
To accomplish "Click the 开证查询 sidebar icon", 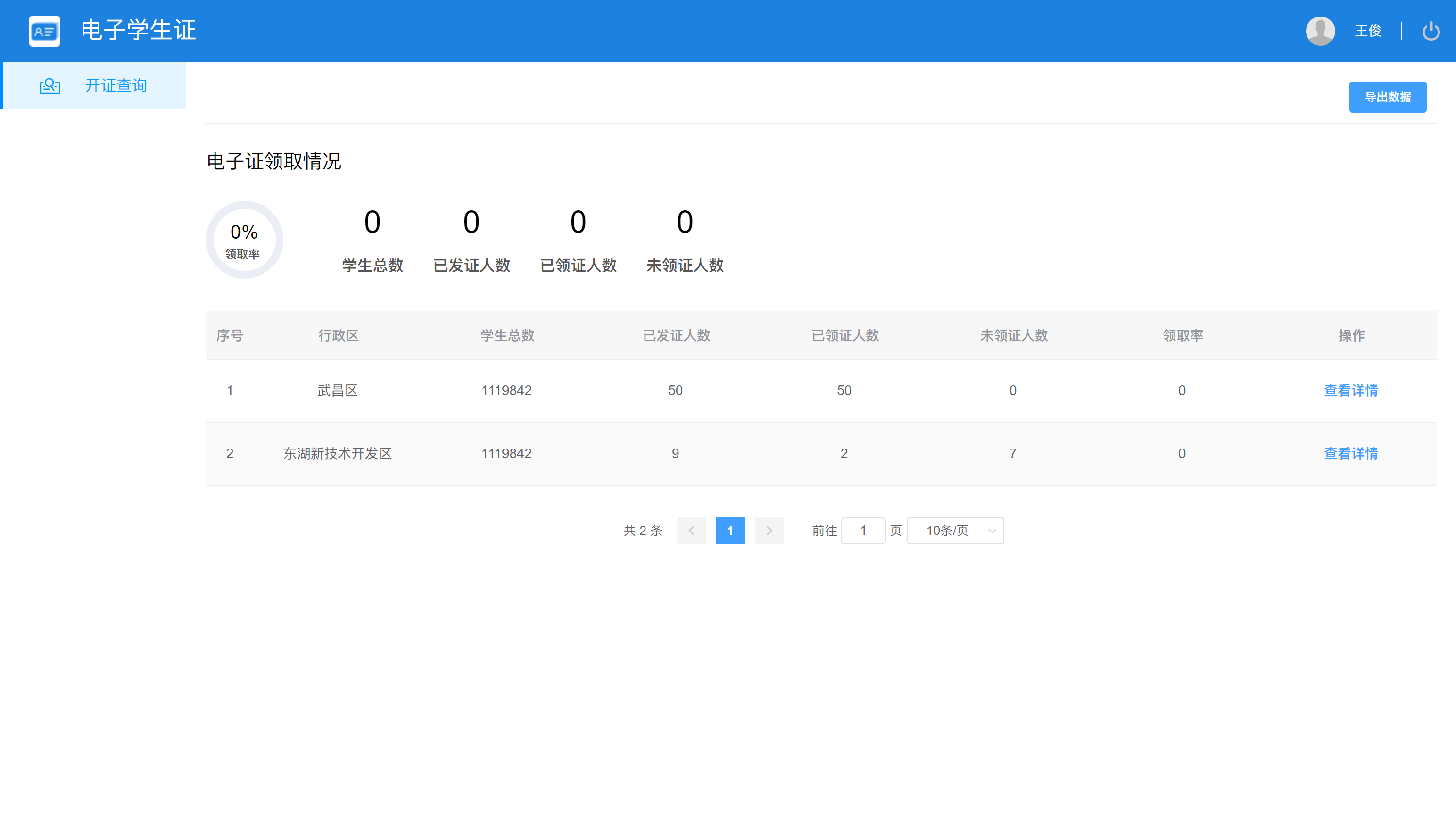I will (x=50, y=86).
